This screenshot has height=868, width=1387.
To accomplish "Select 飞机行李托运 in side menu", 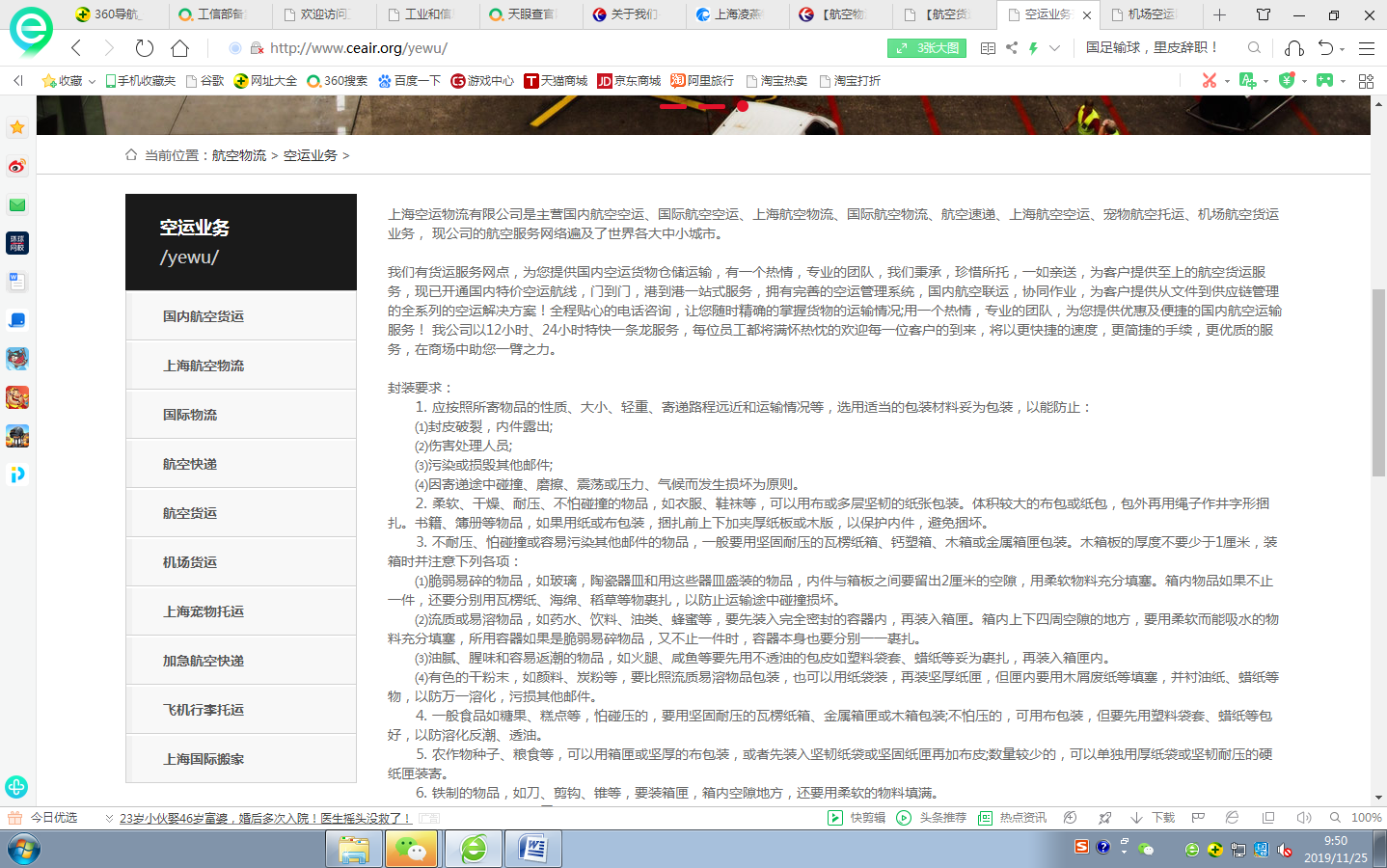I will (241, 709).
